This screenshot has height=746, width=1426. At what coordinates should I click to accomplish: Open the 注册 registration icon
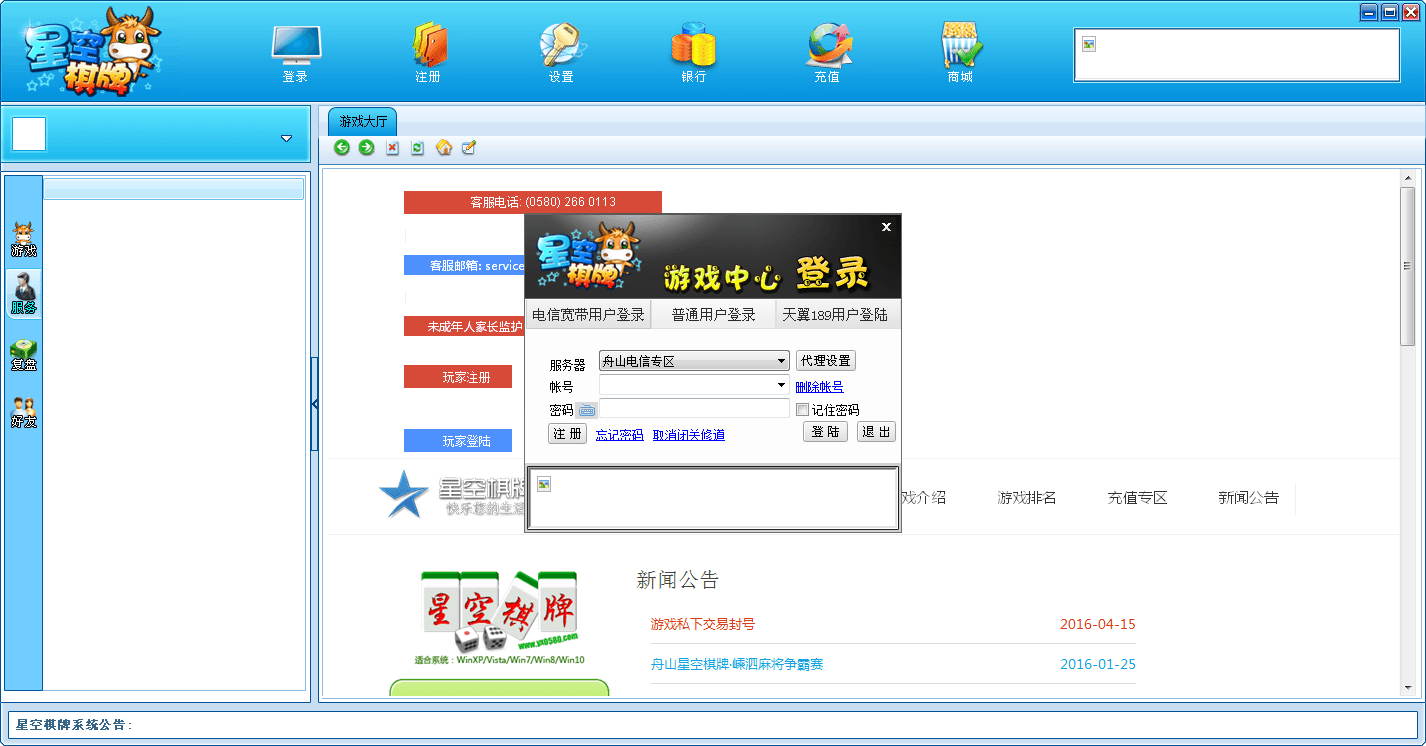(429, 53)
